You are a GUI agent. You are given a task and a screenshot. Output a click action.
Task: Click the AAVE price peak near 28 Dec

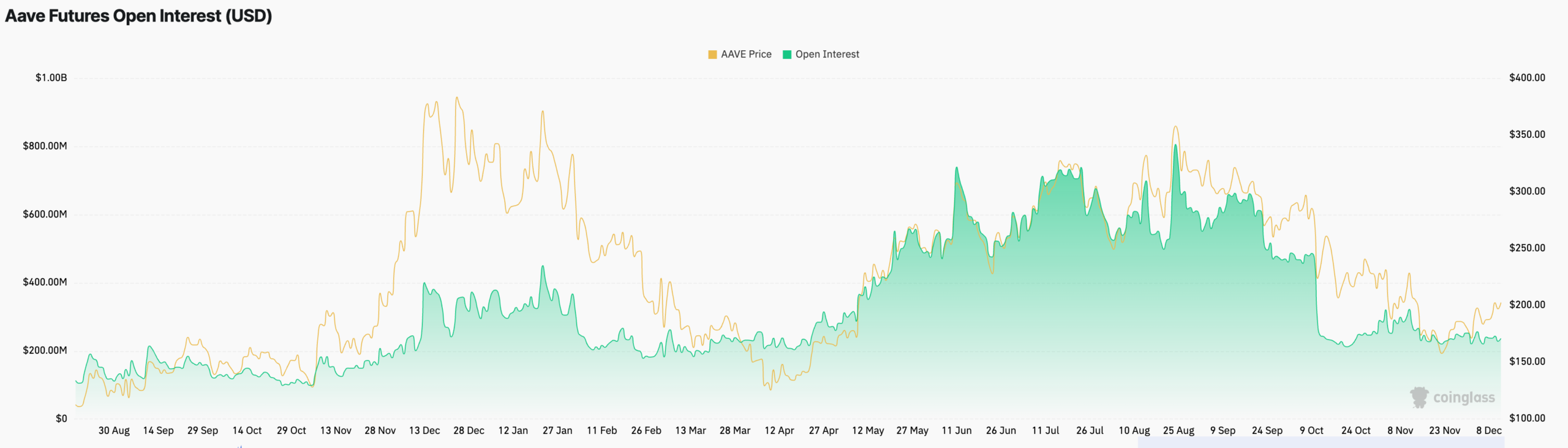[x=456, y=97]
